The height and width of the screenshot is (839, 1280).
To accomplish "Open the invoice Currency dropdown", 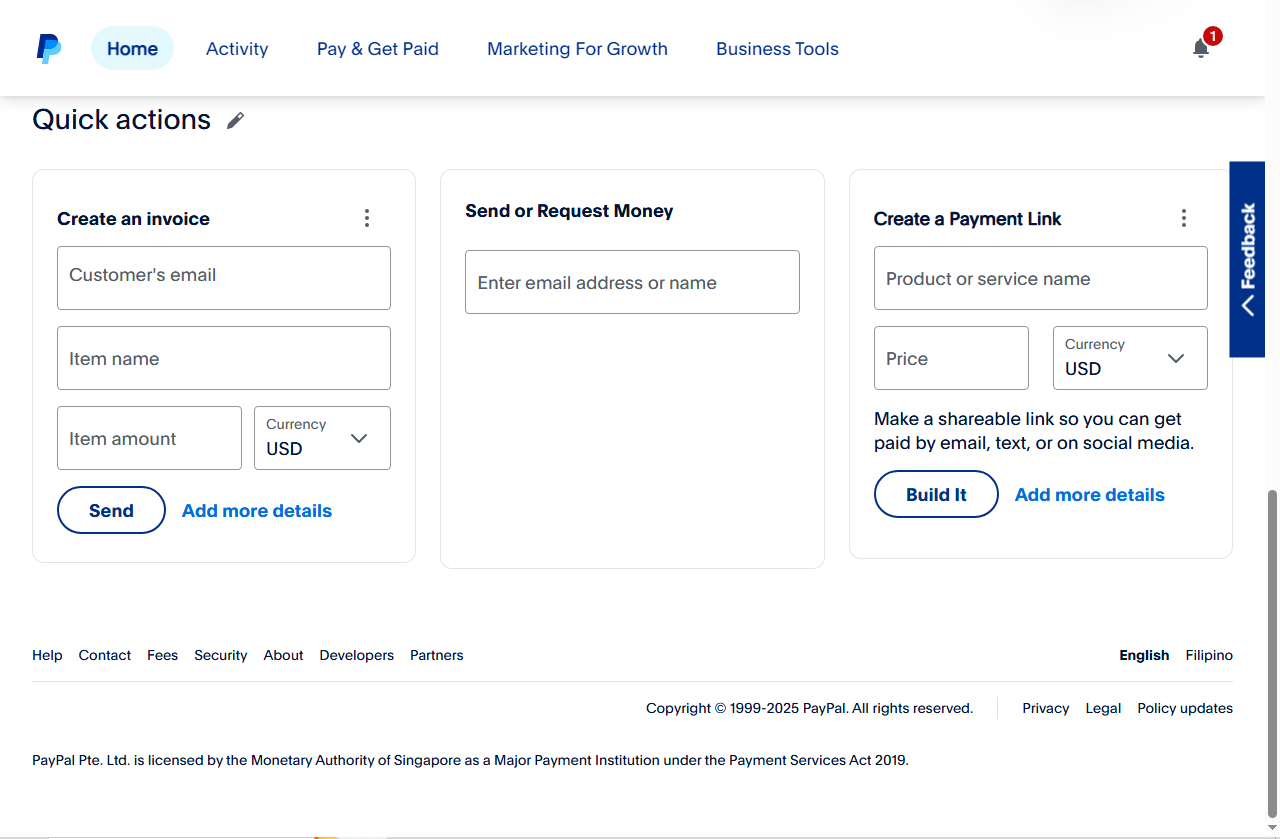I will point(322,438).
